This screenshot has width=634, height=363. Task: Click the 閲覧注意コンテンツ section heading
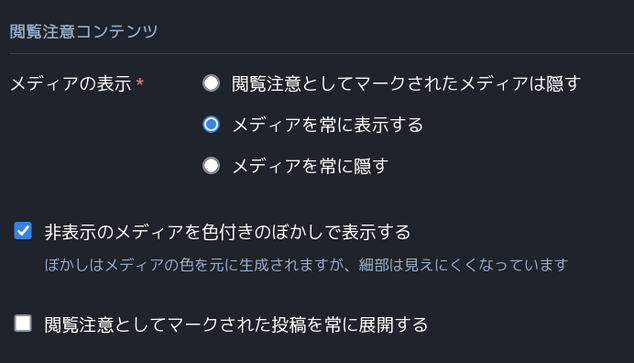click(x=84, y=32)
